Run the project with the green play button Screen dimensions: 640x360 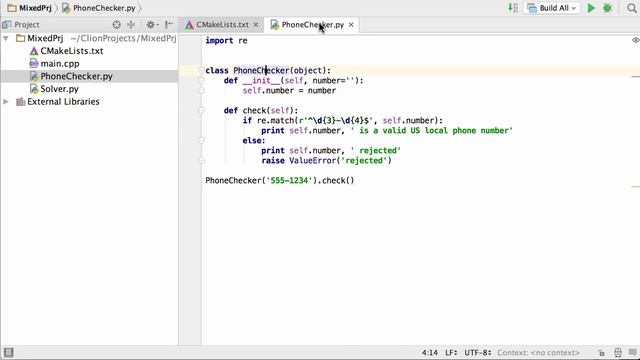(591, 8)
